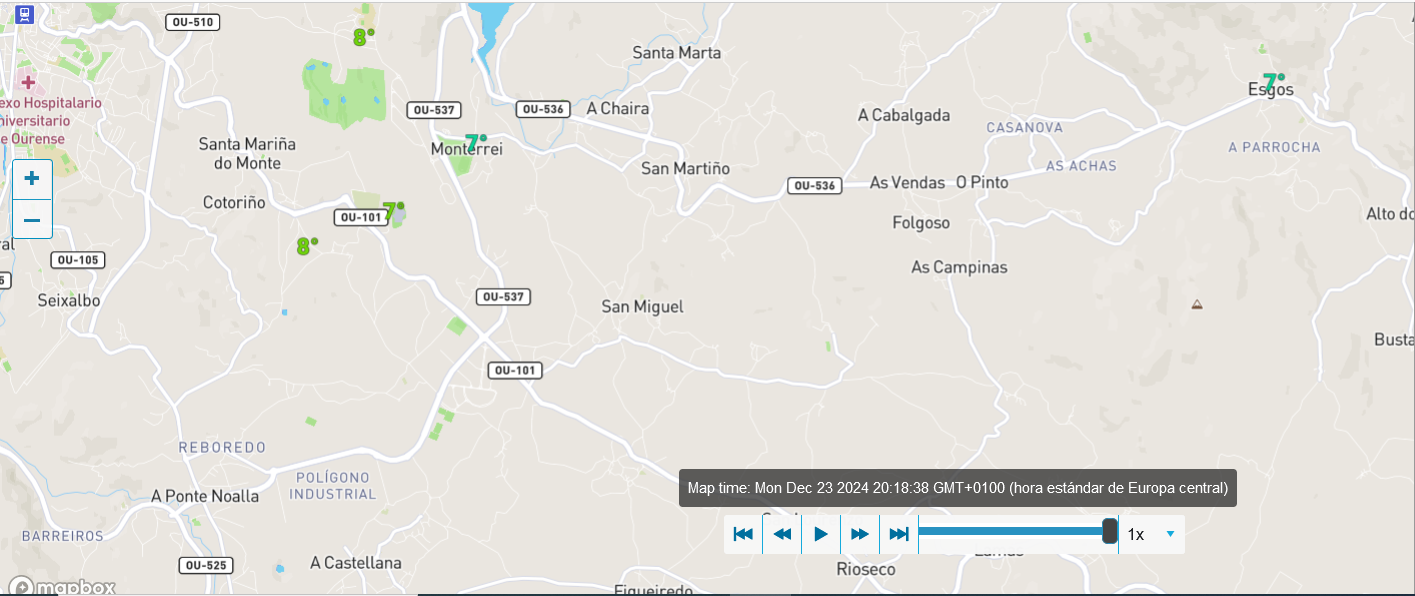
Task: Select the 7° marker at Esgos
Action: (1273, 81)
